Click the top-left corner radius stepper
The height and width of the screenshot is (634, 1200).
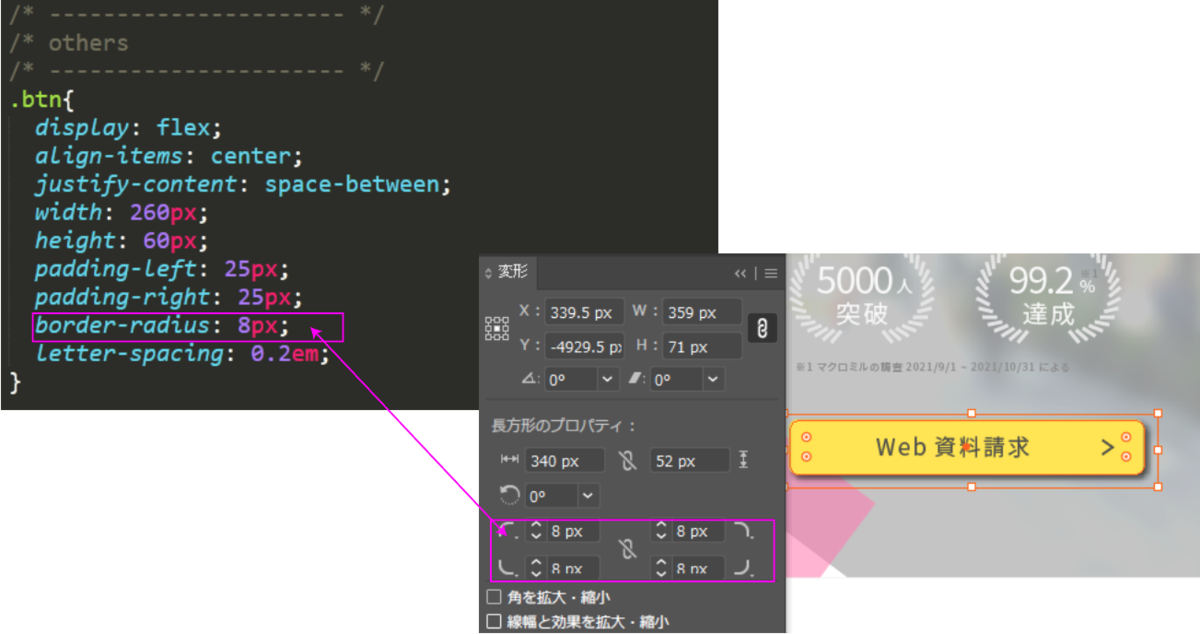pos(536,531)
